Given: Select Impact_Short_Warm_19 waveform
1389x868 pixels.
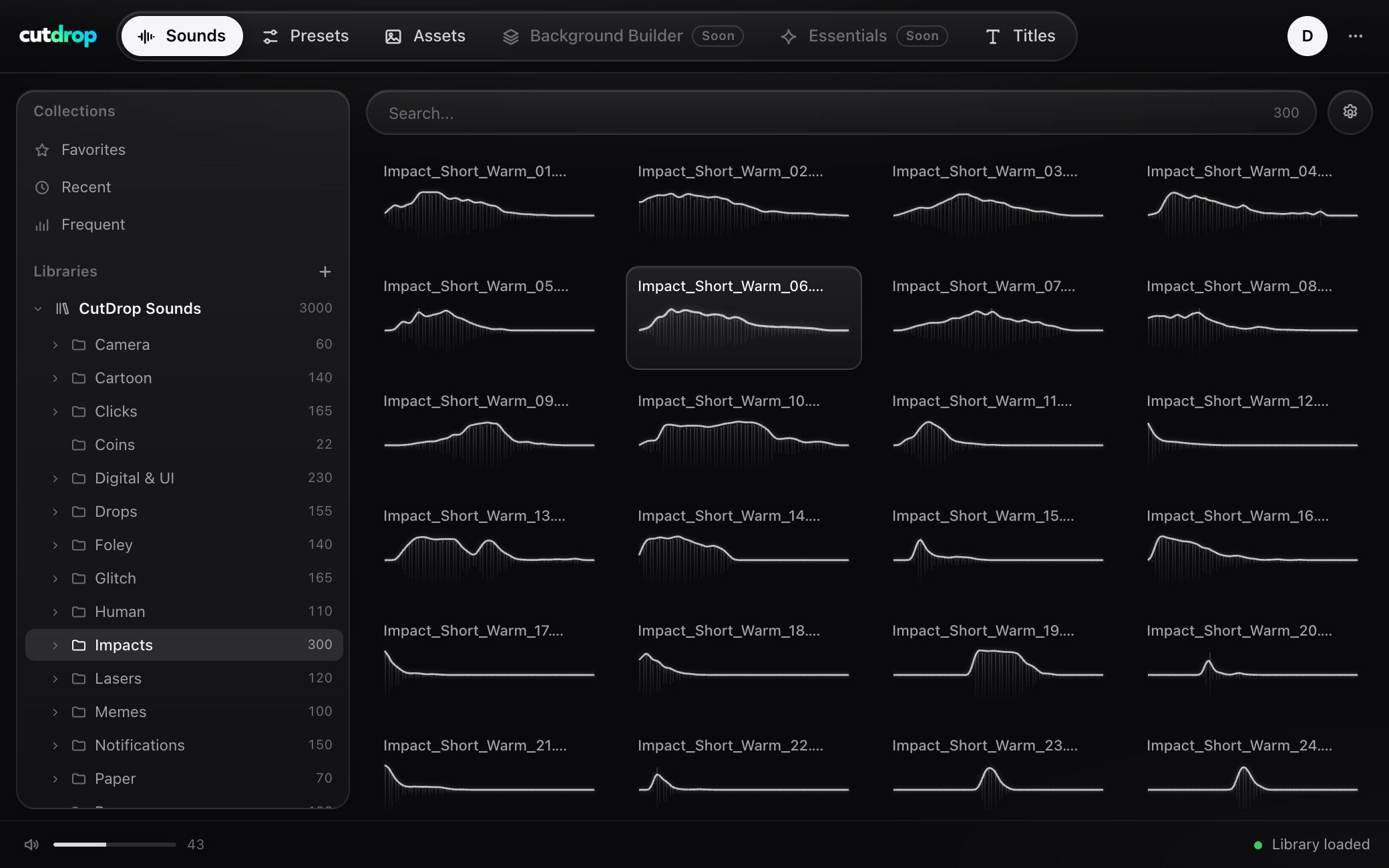Looking at the screenshot, I should pos(998,673).
